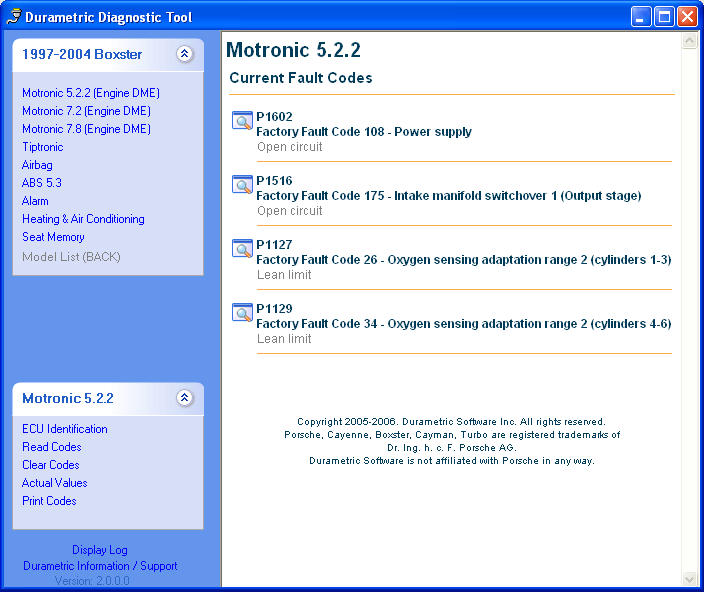Click Open circuit status under P1602
This screenshot has width=704, height=592.
pos(290,147)
